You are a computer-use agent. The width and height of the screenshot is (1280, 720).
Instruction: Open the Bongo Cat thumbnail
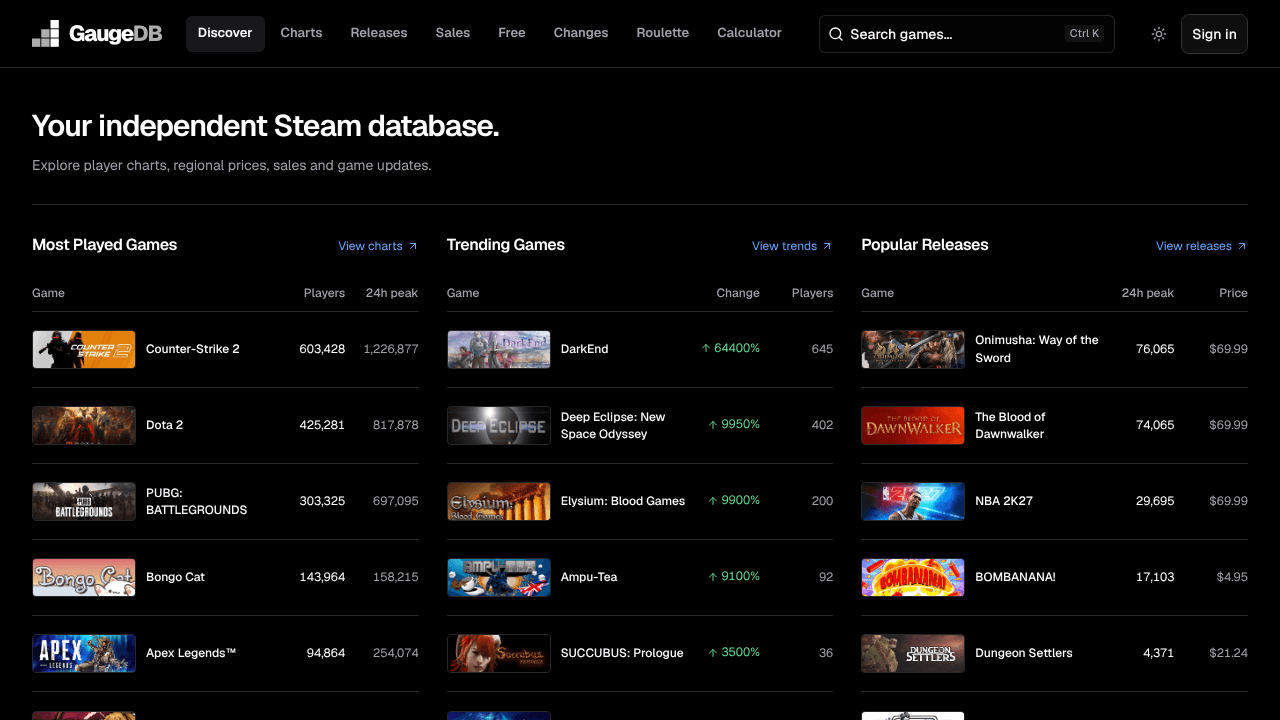[x=84, y=577]
